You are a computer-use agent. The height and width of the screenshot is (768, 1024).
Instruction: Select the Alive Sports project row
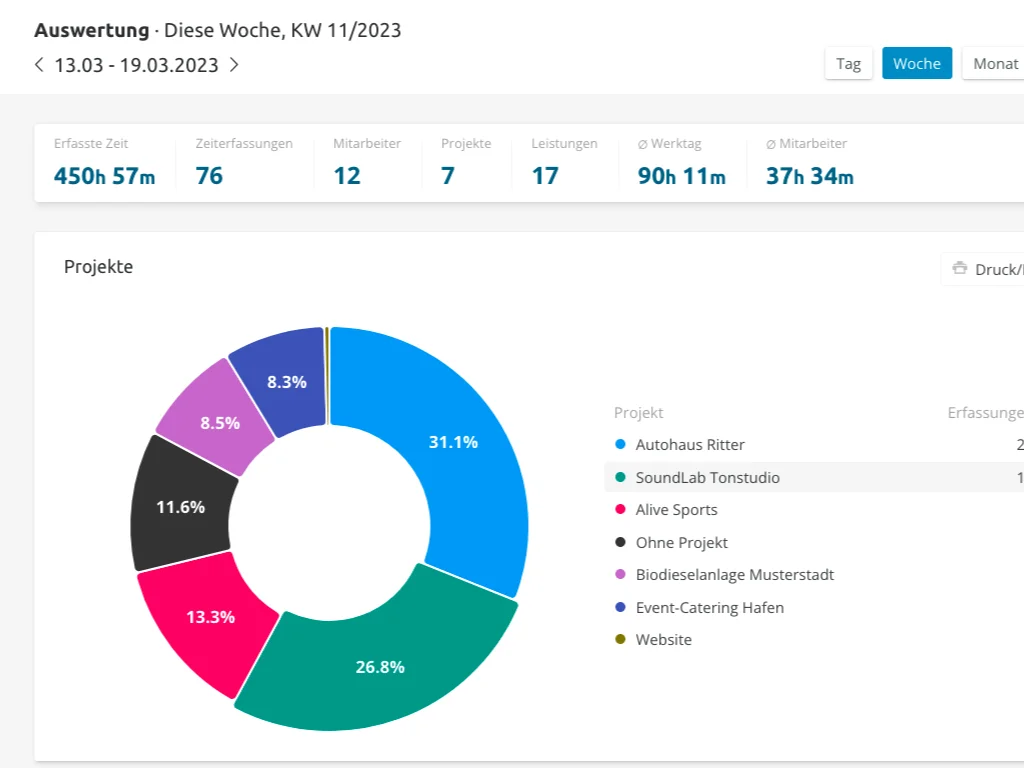pyautogui.click(x=814, y=509)
